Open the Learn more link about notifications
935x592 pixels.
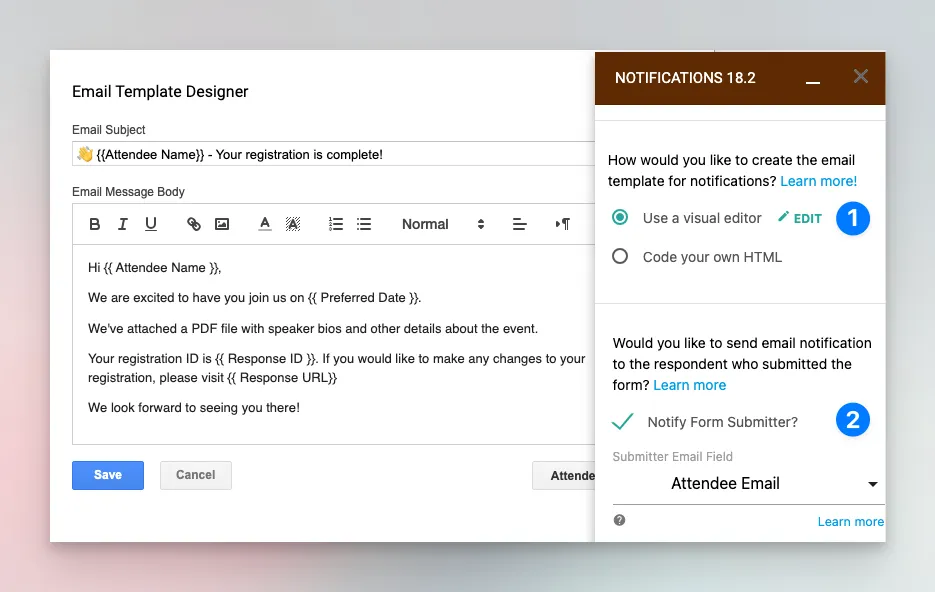pyautogui.click(x=818, y=181)
